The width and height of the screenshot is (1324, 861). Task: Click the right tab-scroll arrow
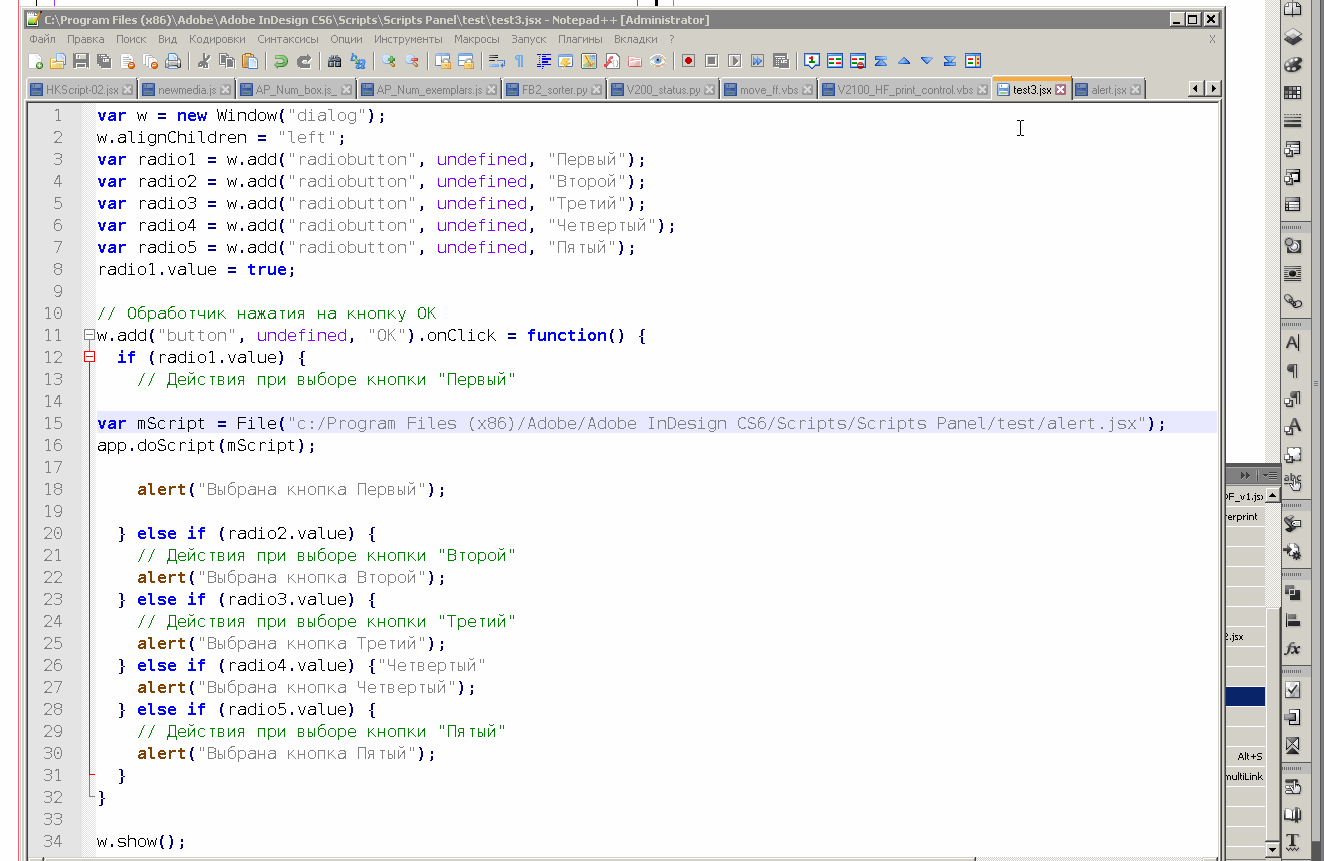1213,89
